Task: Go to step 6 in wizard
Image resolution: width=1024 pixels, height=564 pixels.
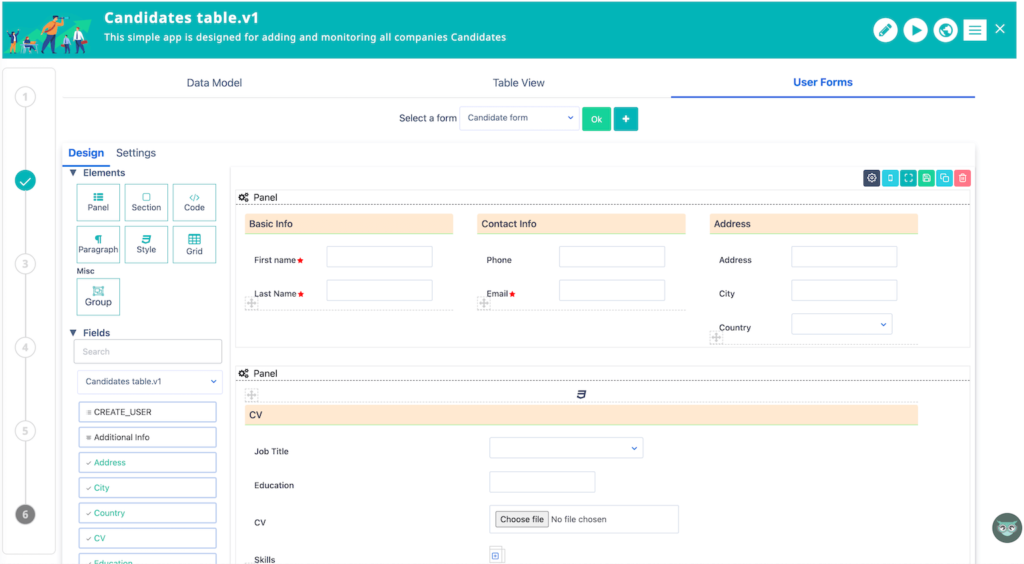Action: (x=25, y=514)
